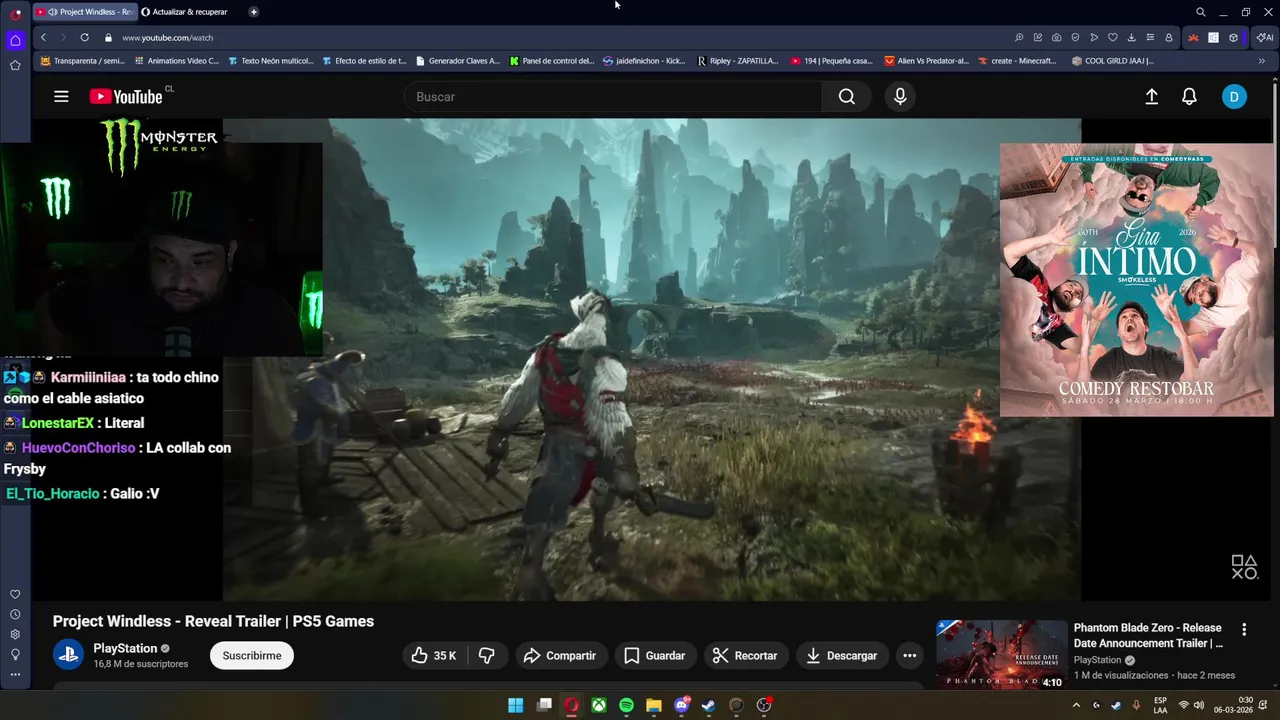This screenshot has width=1280, height=720.
Task: Open more actions ellipsis beside Descargar
Action: tap(909, 656)
